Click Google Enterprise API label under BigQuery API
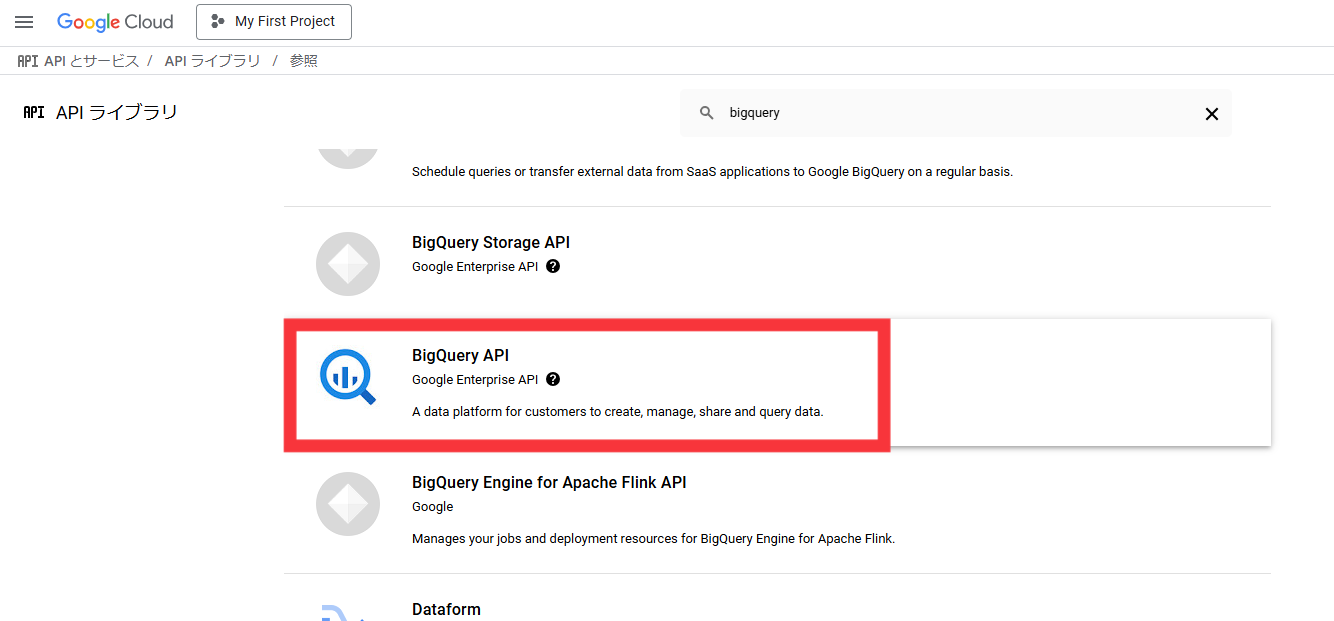1334x621 pixels. click(x=475, y=380)
